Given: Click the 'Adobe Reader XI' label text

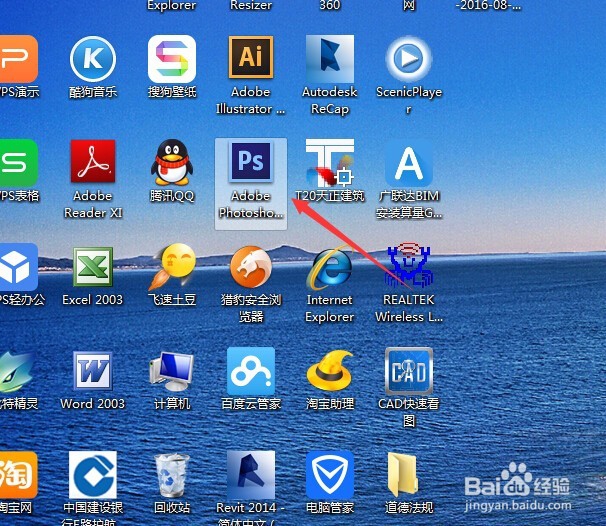Looking at the screenshot, I should [x=93, y=204].
